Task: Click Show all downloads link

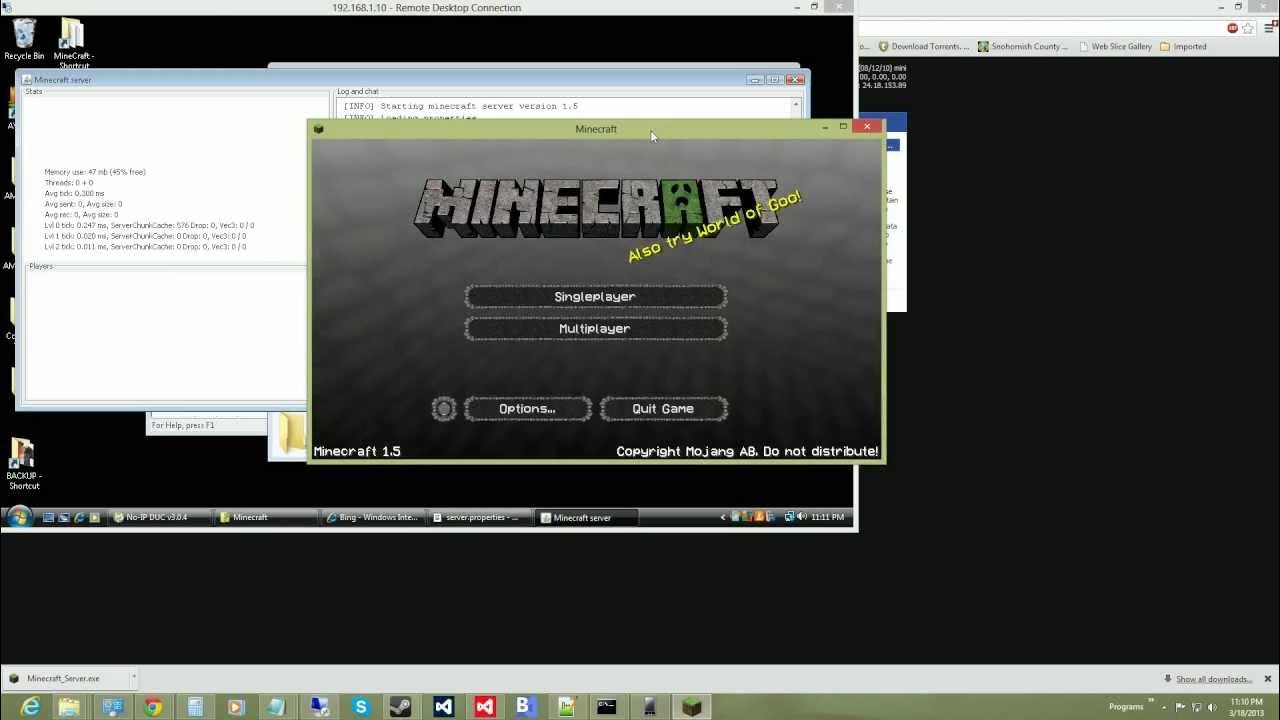Action: point(1214,679)
